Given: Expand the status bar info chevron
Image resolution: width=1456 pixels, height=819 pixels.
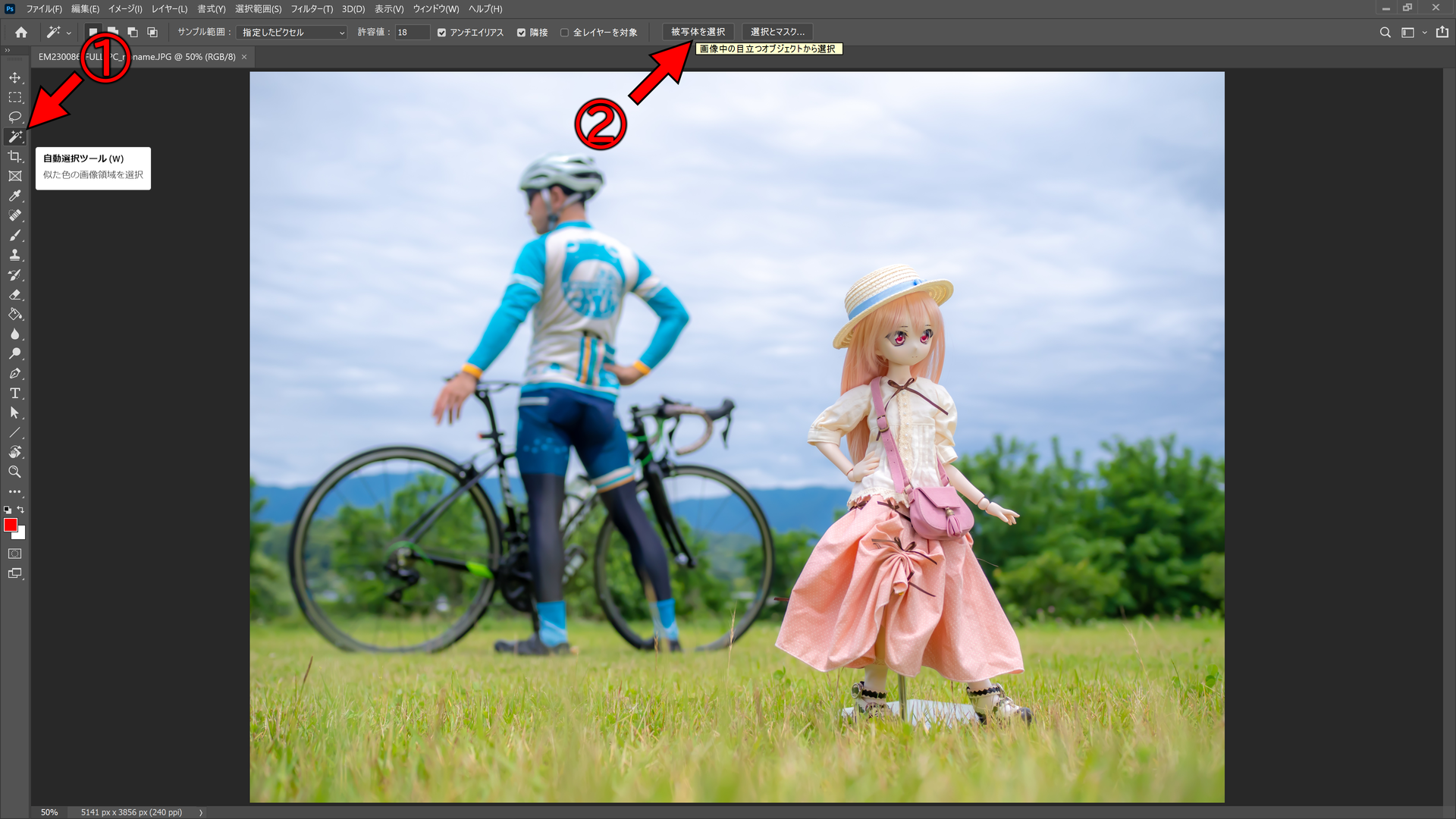Looking at the screenshot, I should click(x=201, y=811).
